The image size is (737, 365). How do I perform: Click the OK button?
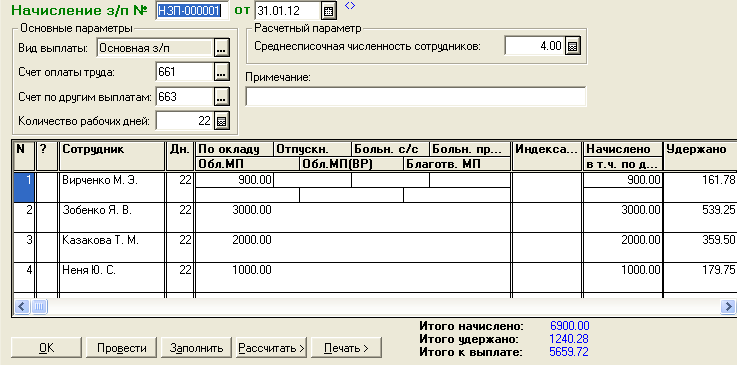47,348
